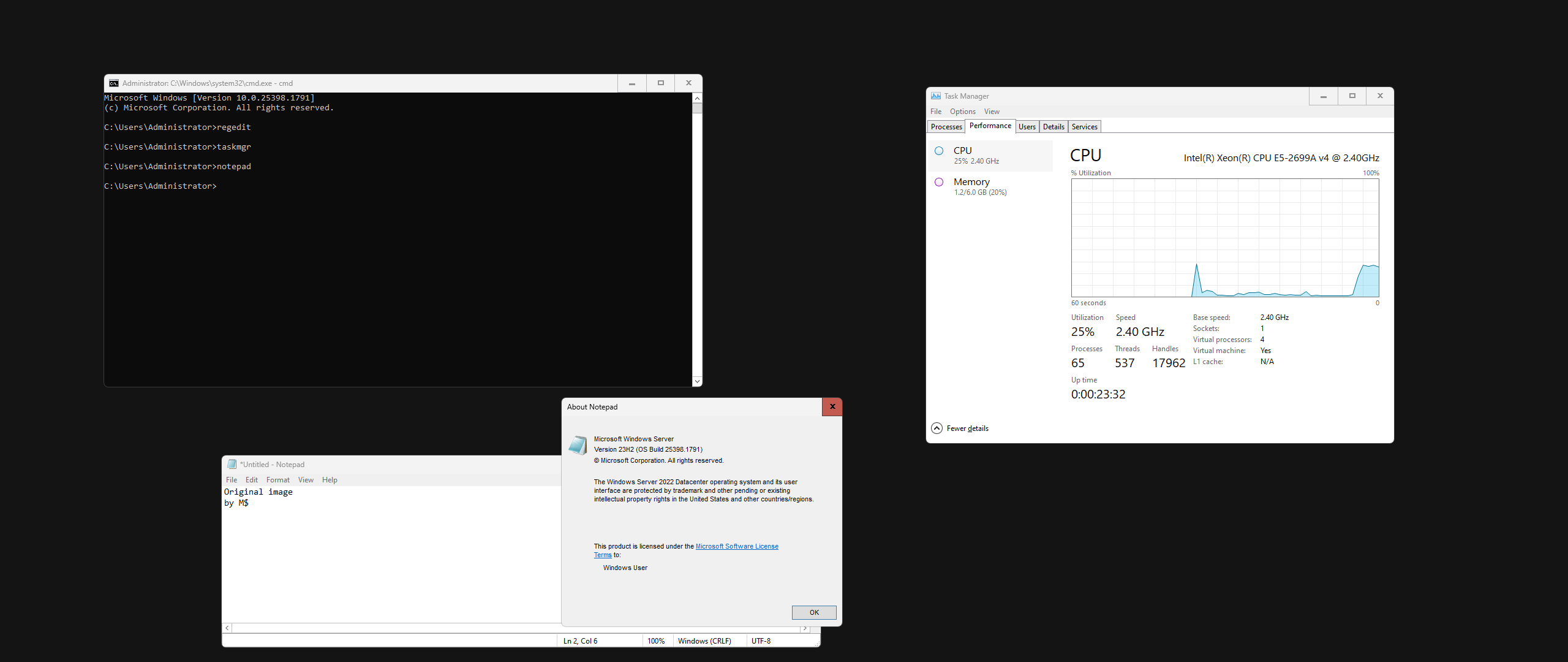Collapse Task Manager with Fewer details arrow
Viewport: 1568px width, 662px height.
coord(937,428)
